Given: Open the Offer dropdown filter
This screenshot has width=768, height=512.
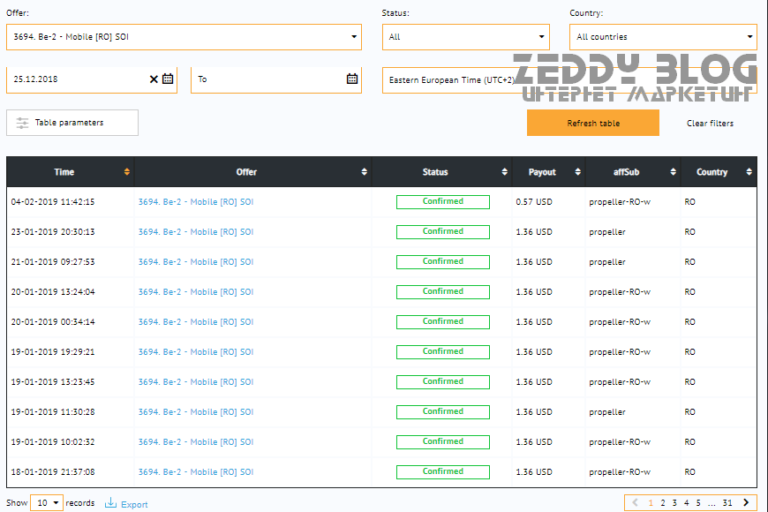Looking at the screenshot, I should click(x=184, y=37).
